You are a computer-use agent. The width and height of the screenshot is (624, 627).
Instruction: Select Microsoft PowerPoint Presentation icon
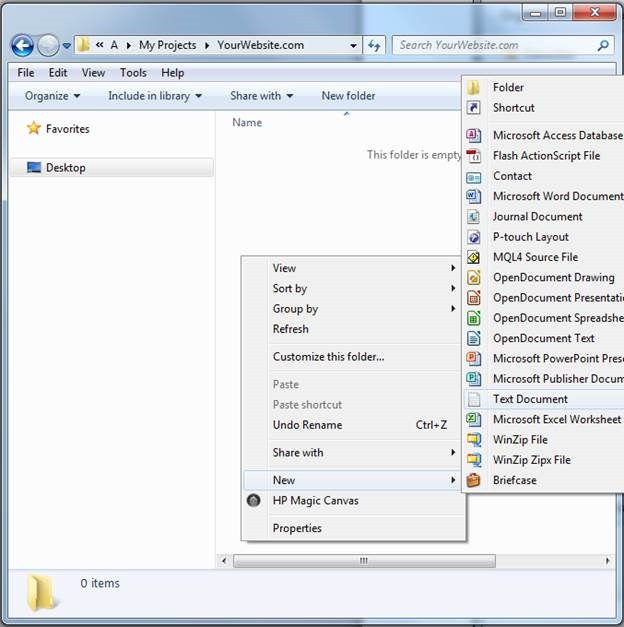click(474, 358)
